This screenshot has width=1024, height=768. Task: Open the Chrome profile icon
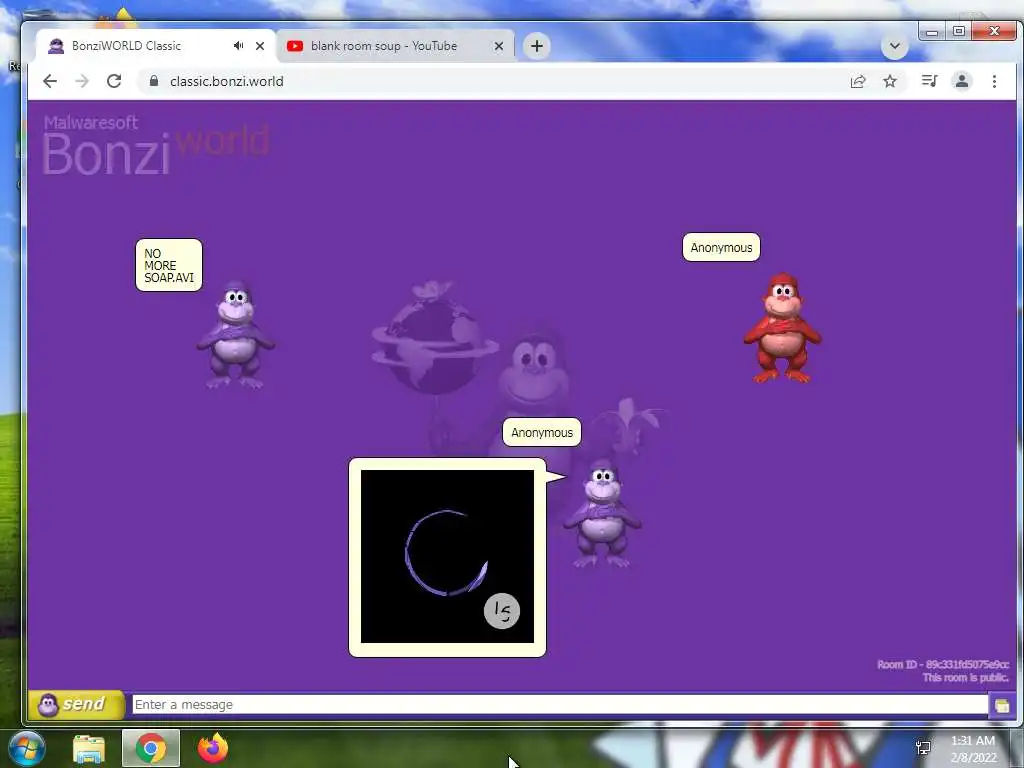962,81
